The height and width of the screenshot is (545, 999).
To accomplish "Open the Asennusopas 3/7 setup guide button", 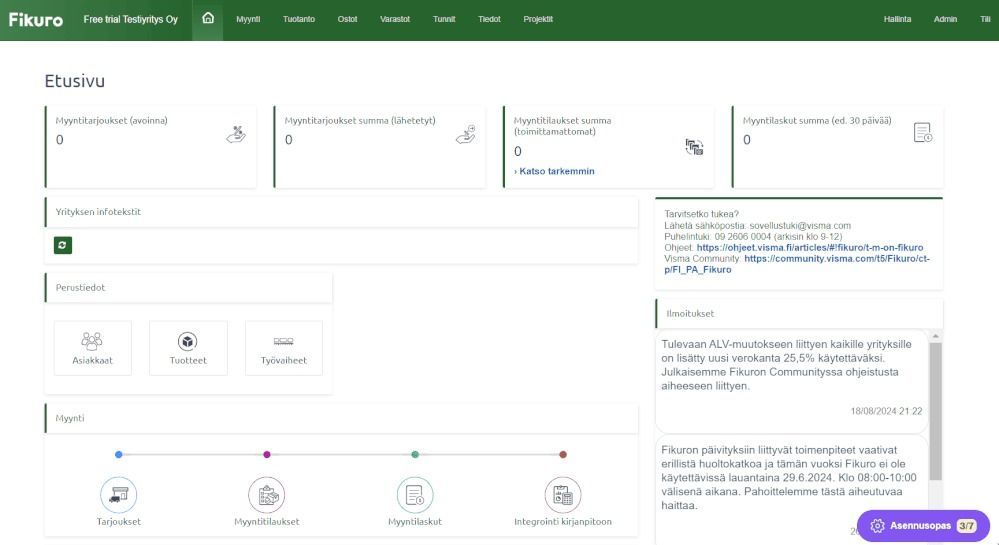I will 923,526.
